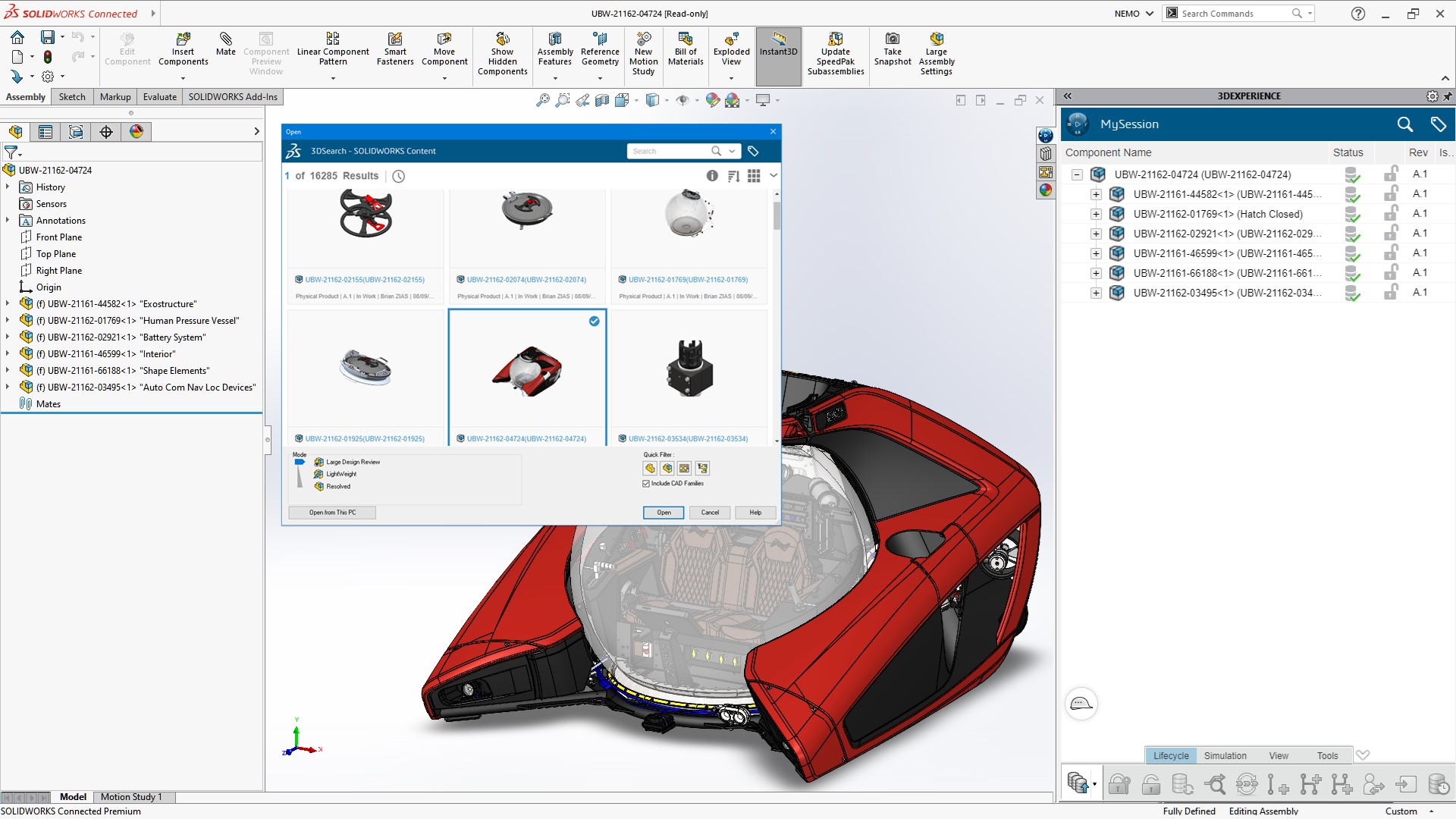Viewport: 1456px width, 819px height.
Task: Click the Update SpeedPak Subassemblies tool
Action: point(835,49)
